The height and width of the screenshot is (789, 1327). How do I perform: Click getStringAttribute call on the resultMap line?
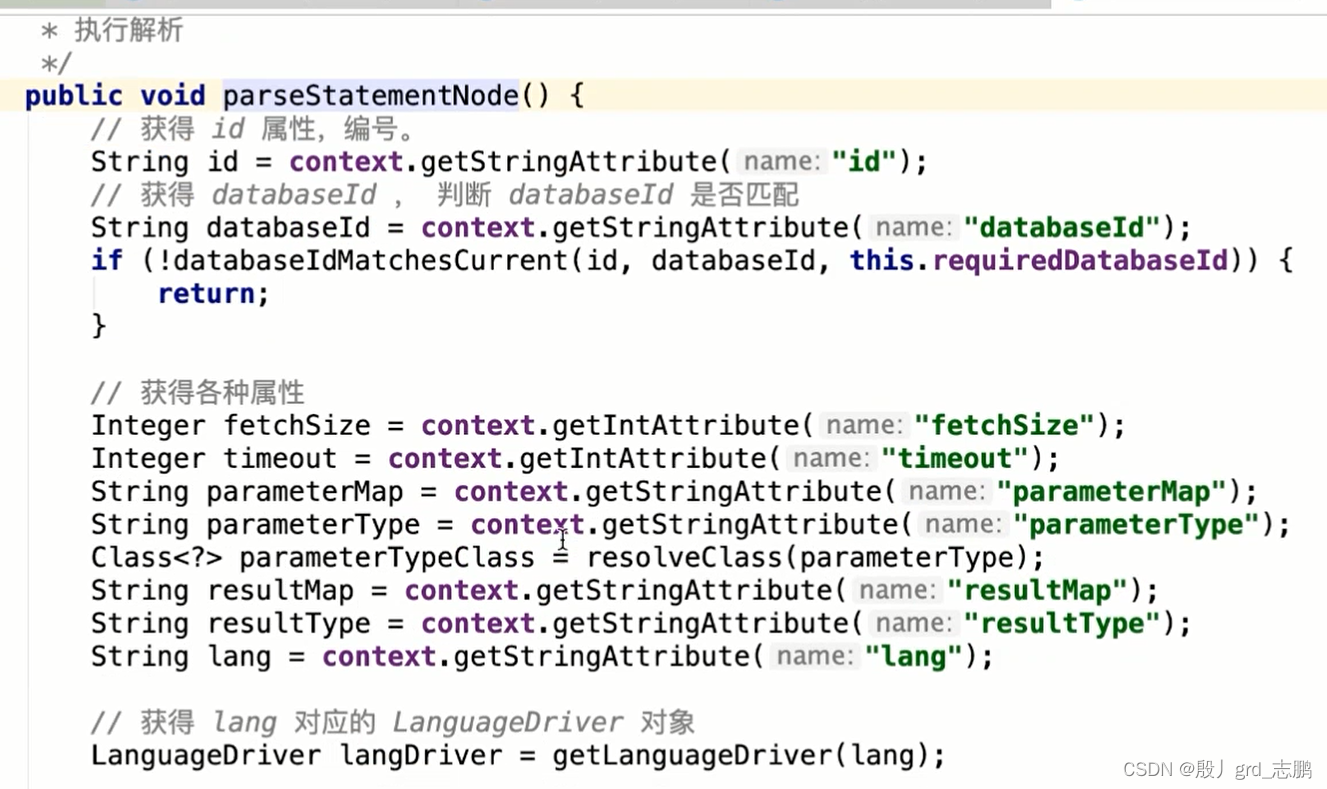[683, 590]
